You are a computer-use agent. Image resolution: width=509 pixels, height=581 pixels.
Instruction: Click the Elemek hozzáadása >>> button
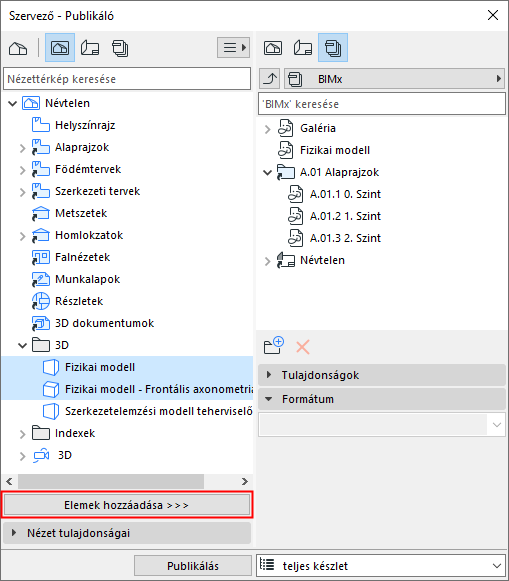pyautogui.click(x=127, y=505)
